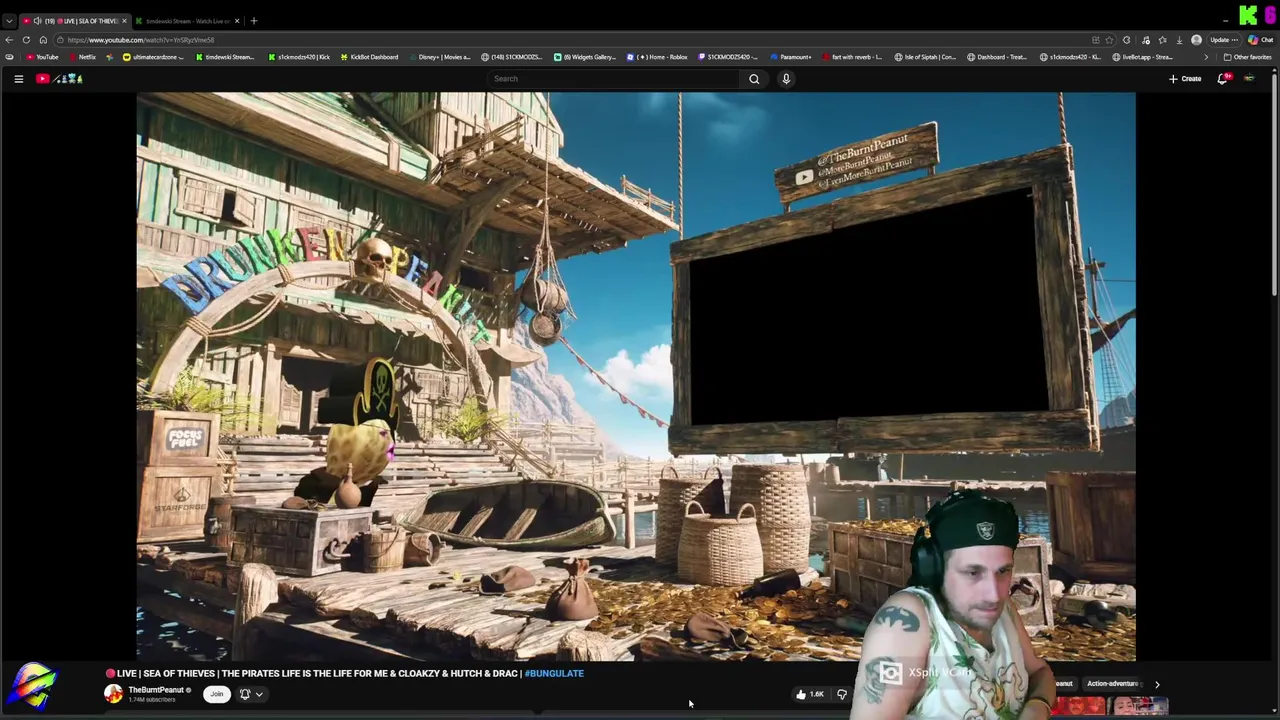Open the Widgets Gallery bookmark
The width and height of the screenshot is (1280, 720).
click(585, 57)
